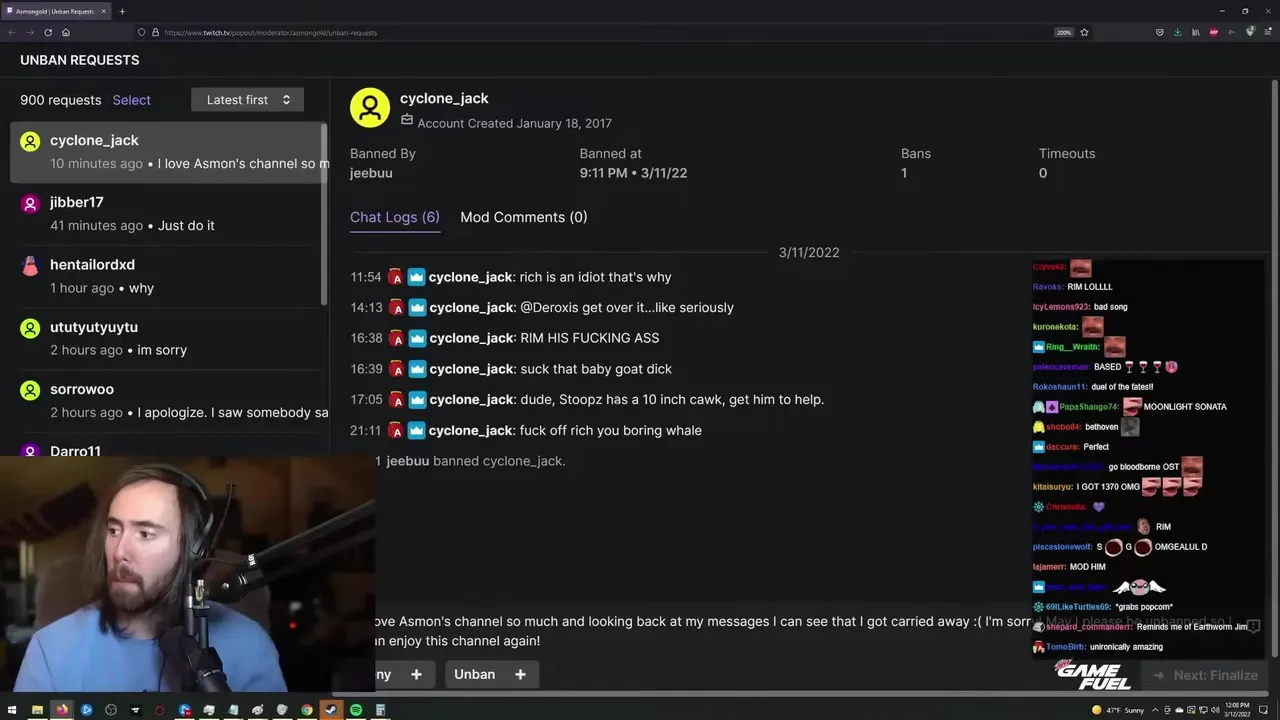Bookmark this page with the star icon
The height and width of the screenshot is (720, 1280).
coord(1084,32)
